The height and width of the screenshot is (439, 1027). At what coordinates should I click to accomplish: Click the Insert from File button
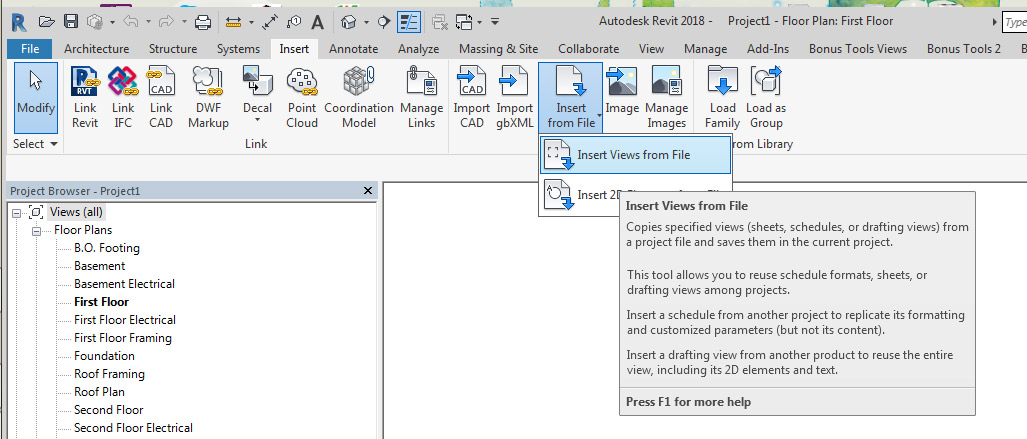pos(570,98)
